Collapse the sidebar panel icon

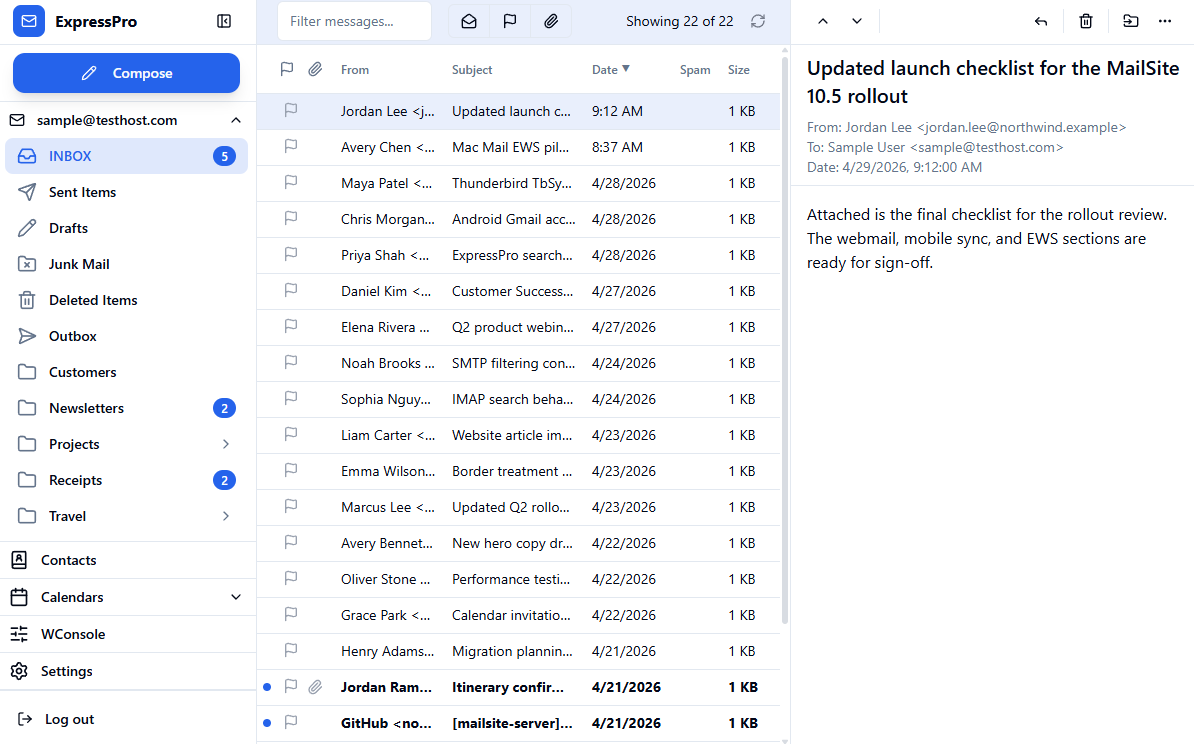click(x=224, y=21)
